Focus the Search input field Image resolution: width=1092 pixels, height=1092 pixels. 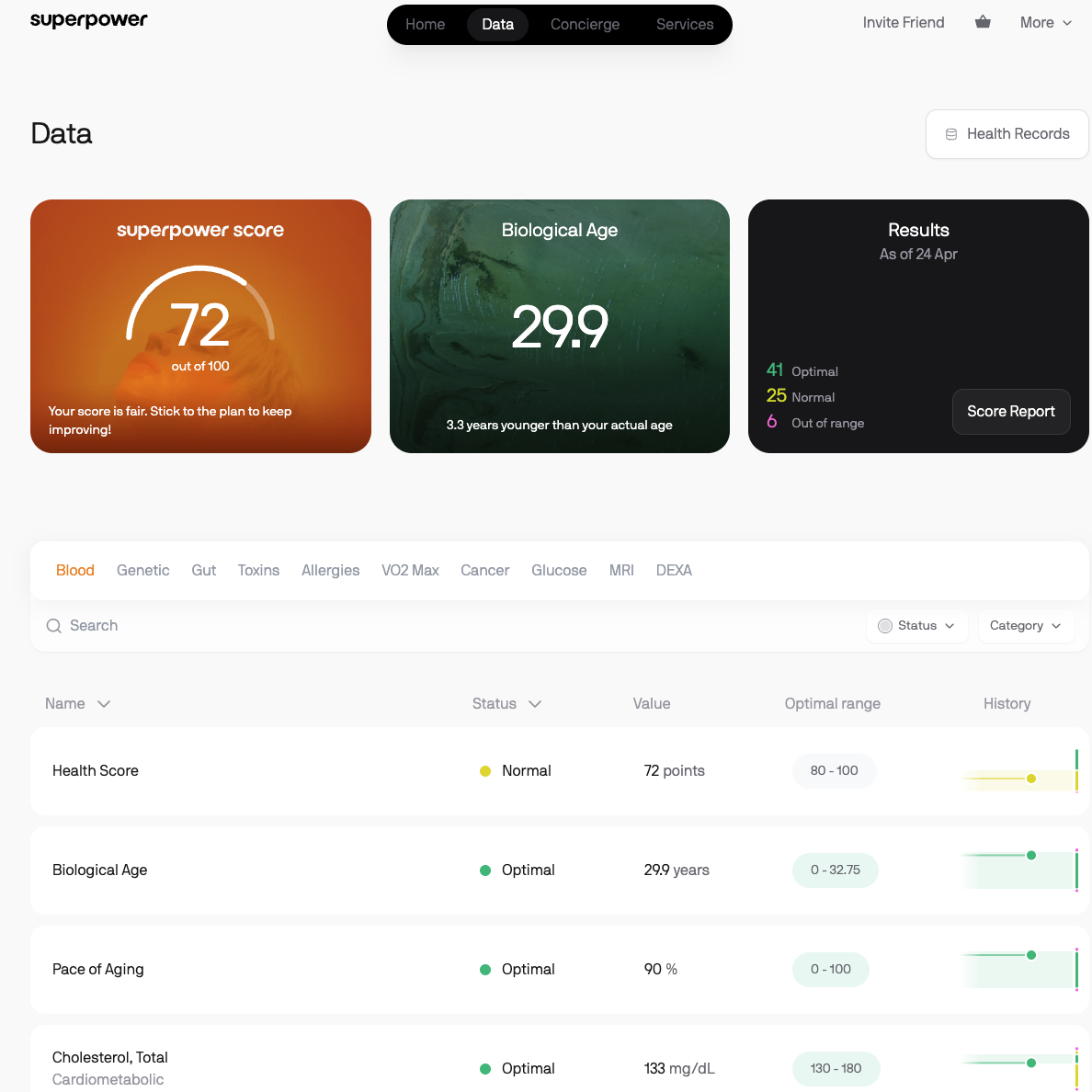[x=368, y=626]
